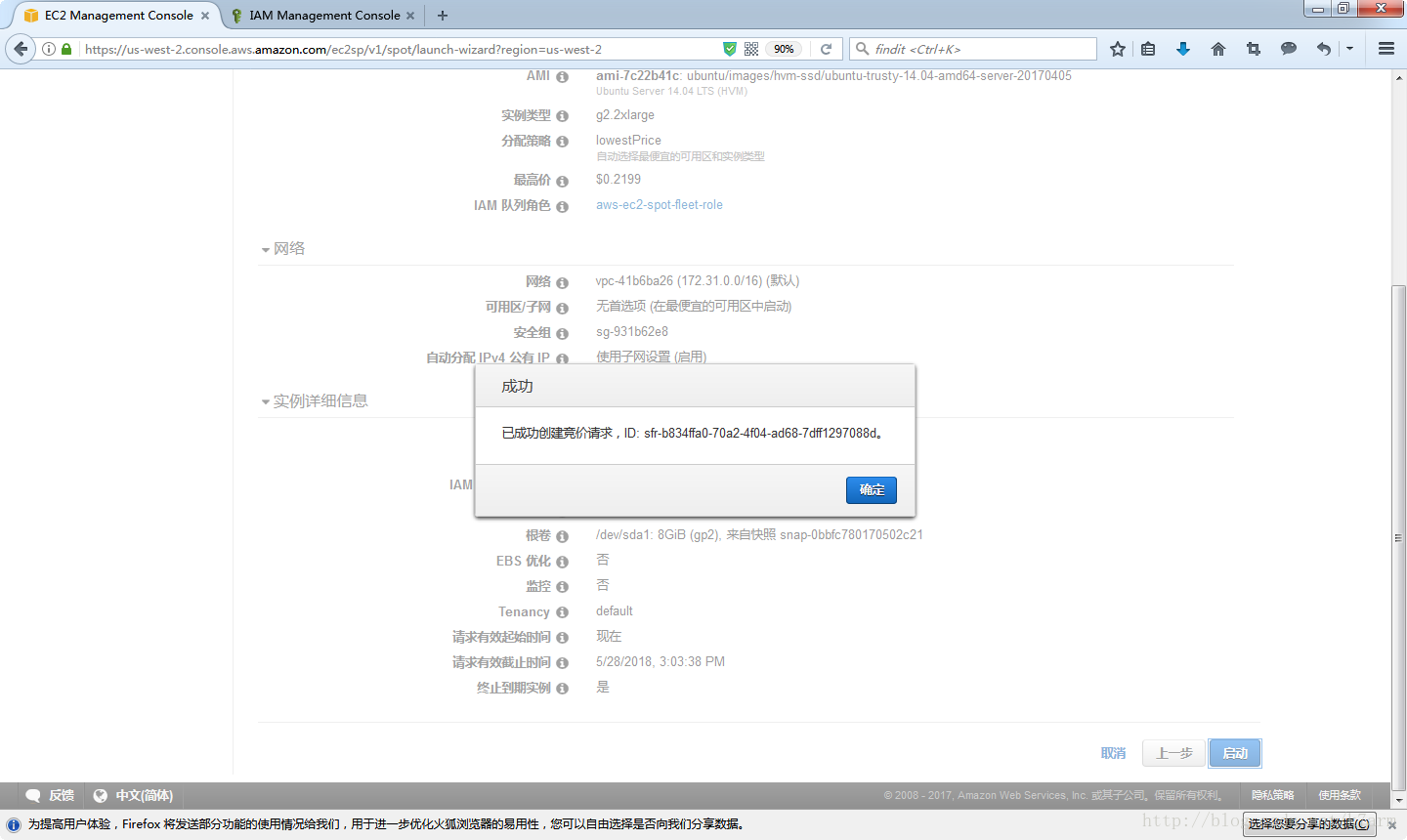Click the 确定 button in success dialog
The height and width of the screenshot is (840, 1407).
pos(871,489)
